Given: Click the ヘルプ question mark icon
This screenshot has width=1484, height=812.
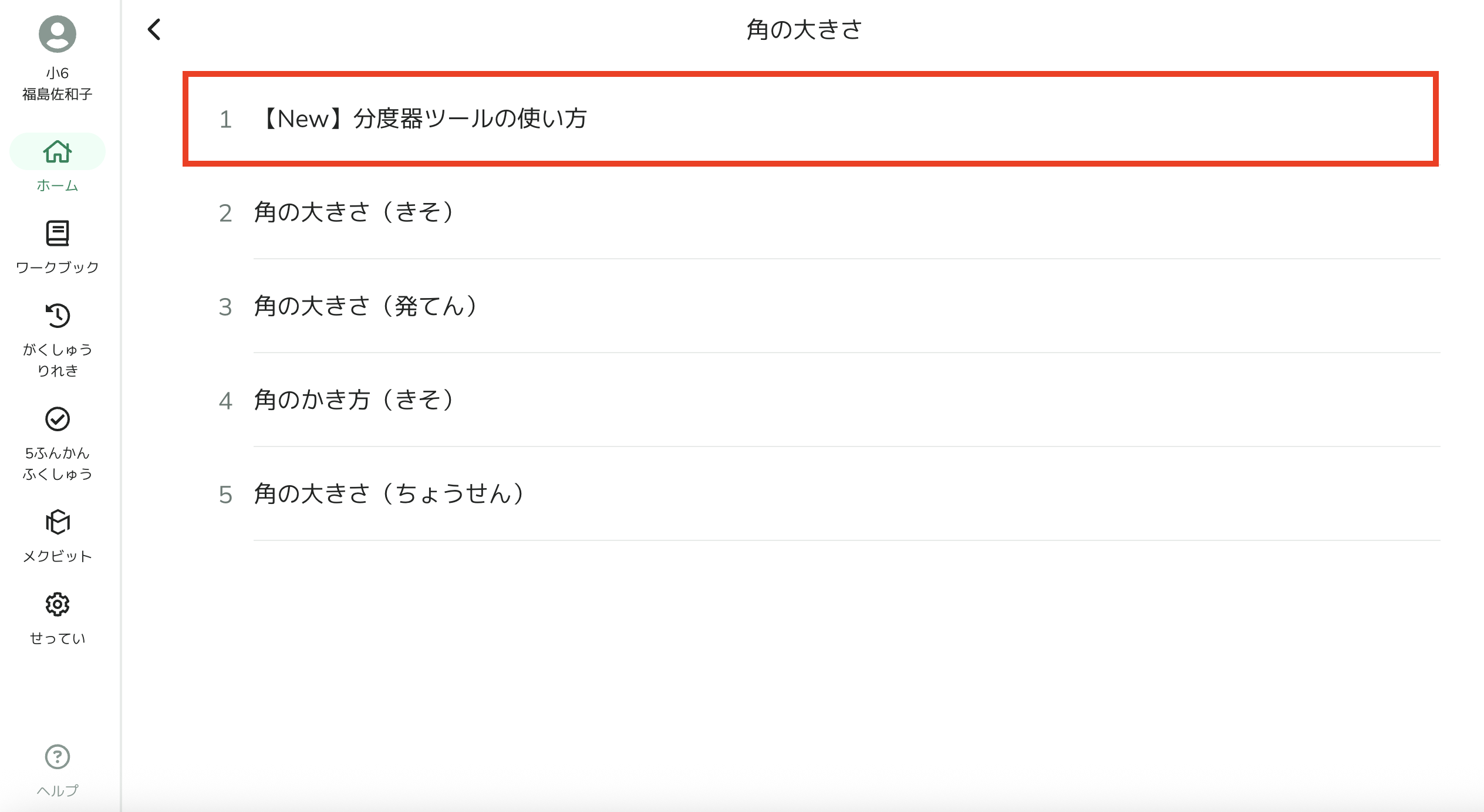Looking at the screenshot, I should coord(58,757).
